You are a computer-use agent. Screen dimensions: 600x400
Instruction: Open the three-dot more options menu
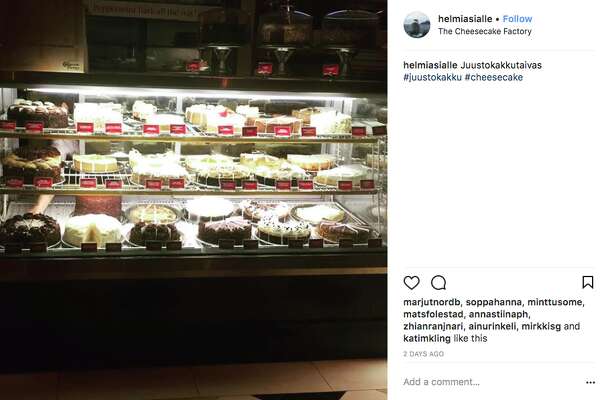pos(590,382)
